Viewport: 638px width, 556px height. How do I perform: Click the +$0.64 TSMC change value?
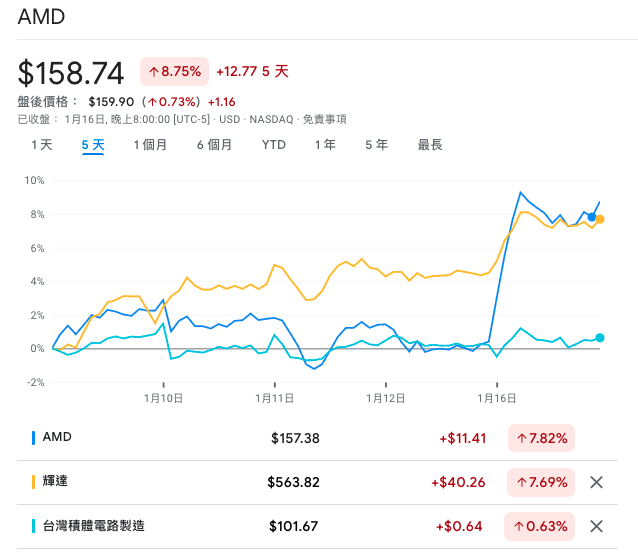coord(459,526)
